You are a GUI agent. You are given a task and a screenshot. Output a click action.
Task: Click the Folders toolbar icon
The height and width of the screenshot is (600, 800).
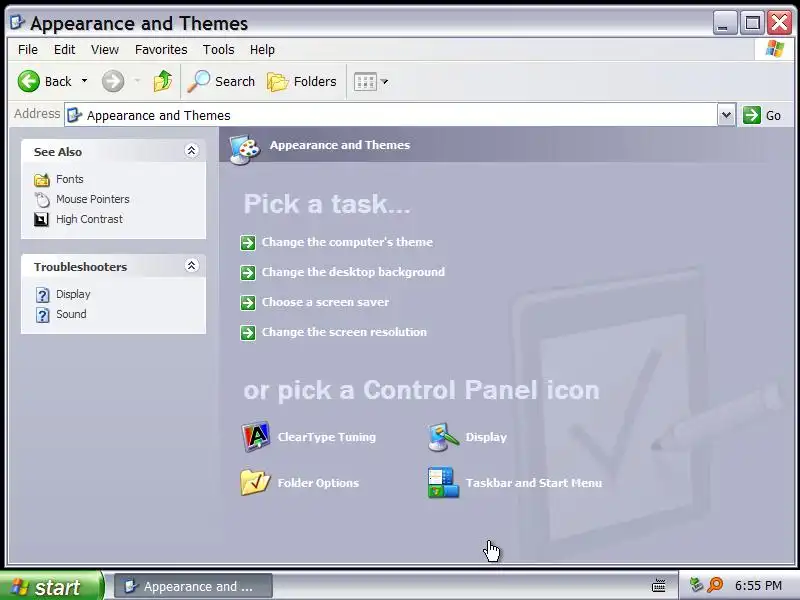pos(278,82)
